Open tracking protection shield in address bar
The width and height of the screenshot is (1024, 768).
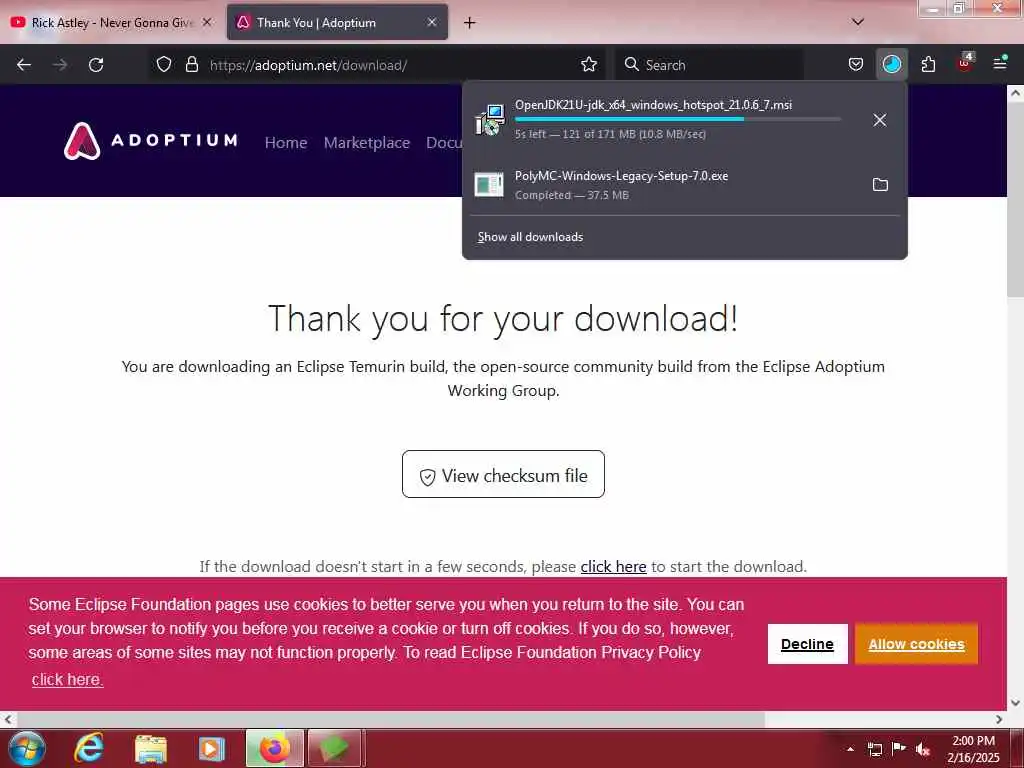point(164,65)
